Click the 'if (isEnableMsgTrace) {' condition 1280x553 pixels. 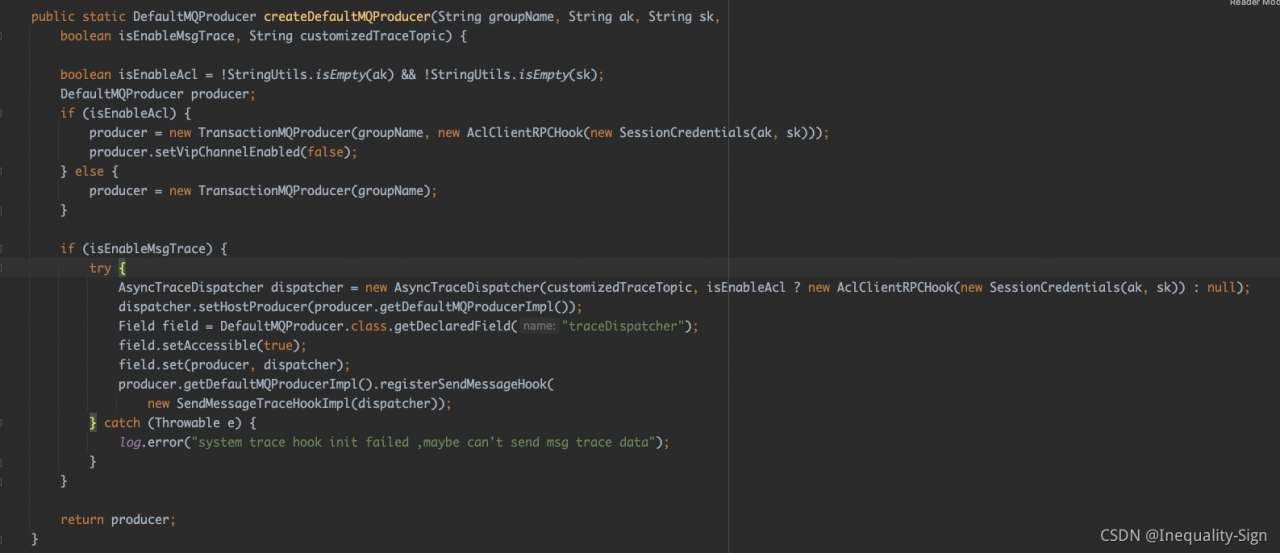click(x=143, y=248)
